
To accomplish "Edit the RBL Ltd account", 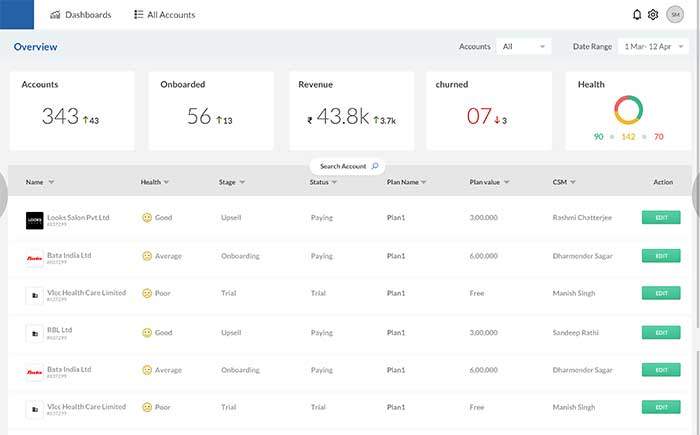I will click(661, 333).
